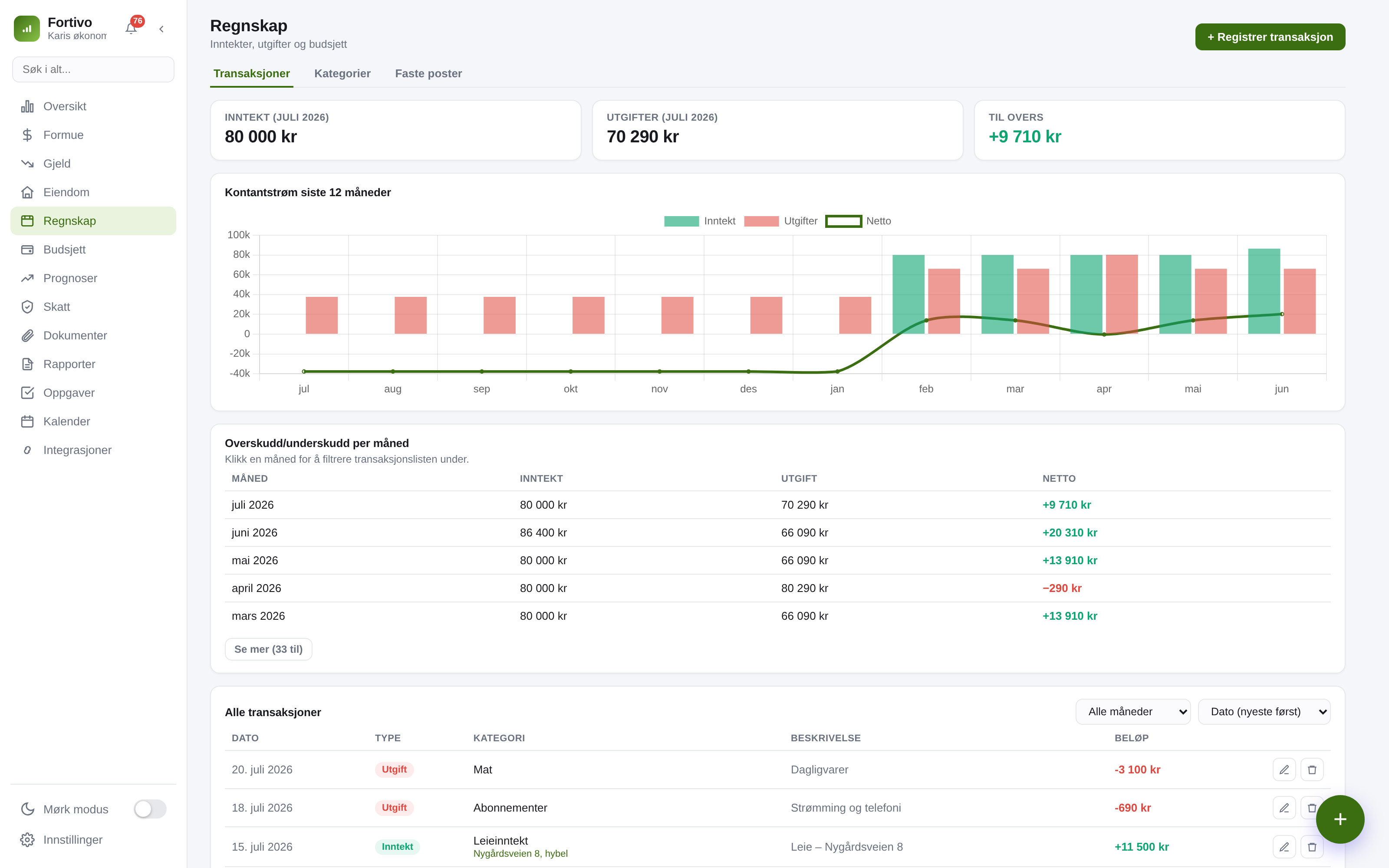The image size is (1389, 868).
Task: Open the Alle måneder dropdown
Action: click(x=1132, y=712)
